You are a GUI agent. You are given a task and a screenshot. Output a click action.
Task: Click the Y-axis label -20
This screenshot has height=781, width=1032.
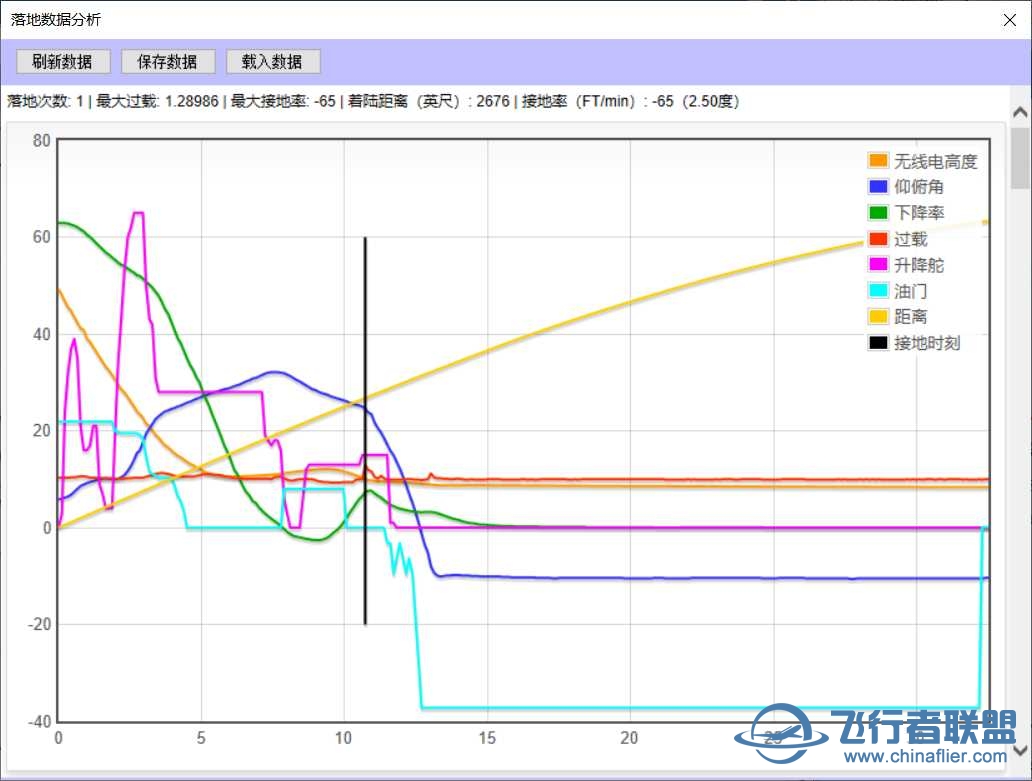point(39,624)
